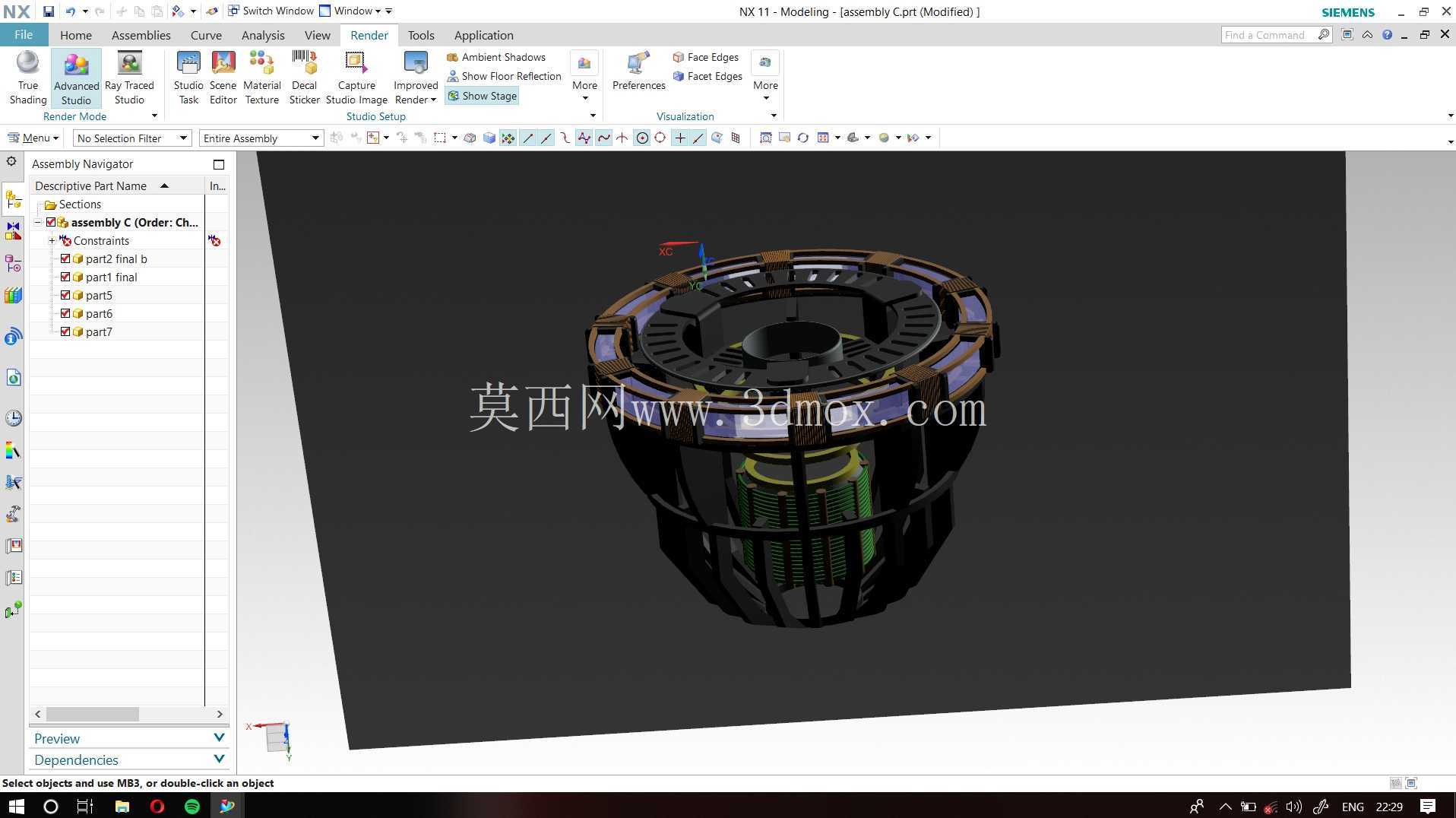
Task: Open the Part Navigator sidebar tab
Action: click(x=13, y=264)
